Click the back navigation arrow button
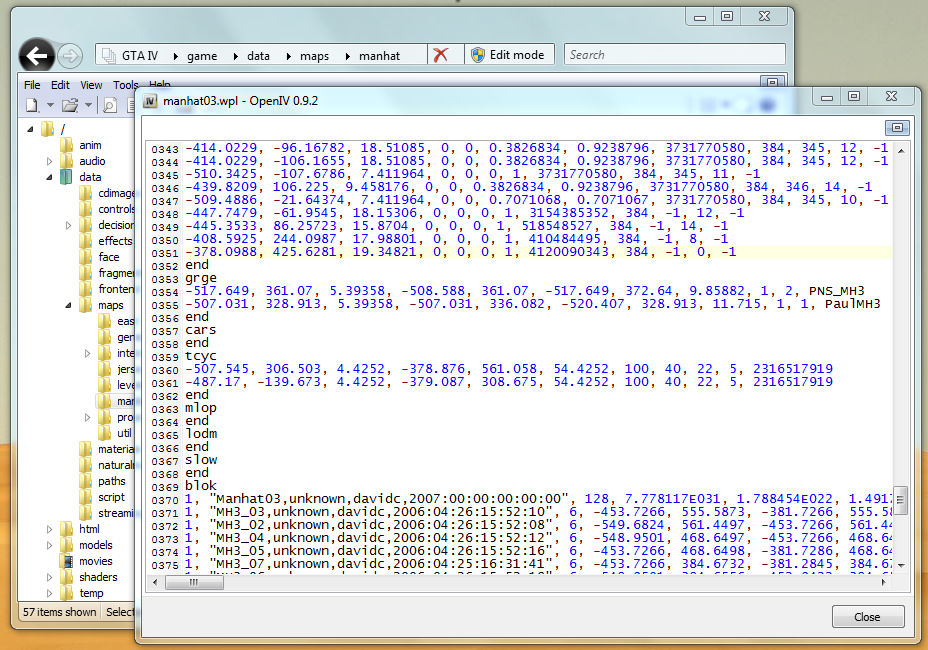This screenshot has width=928, height=650. [x=37, y=55]
